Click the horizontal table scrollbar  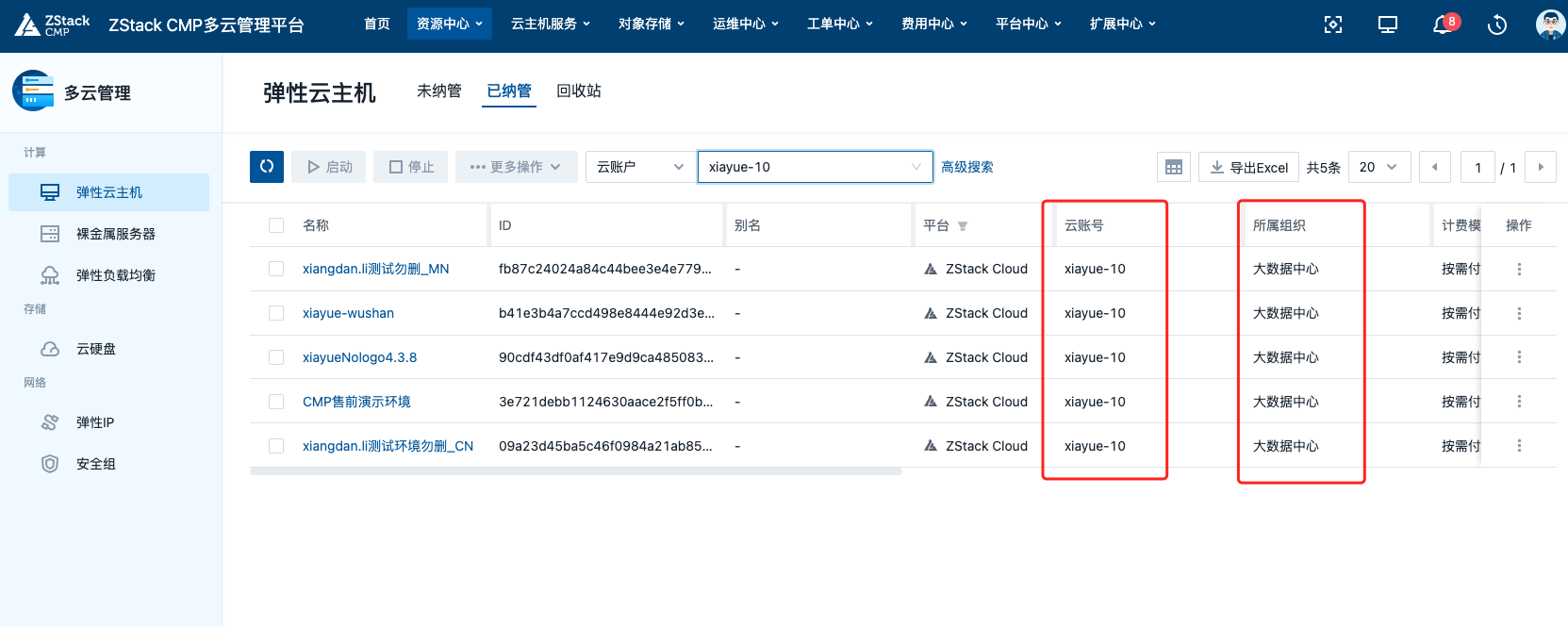coord(575,471)
